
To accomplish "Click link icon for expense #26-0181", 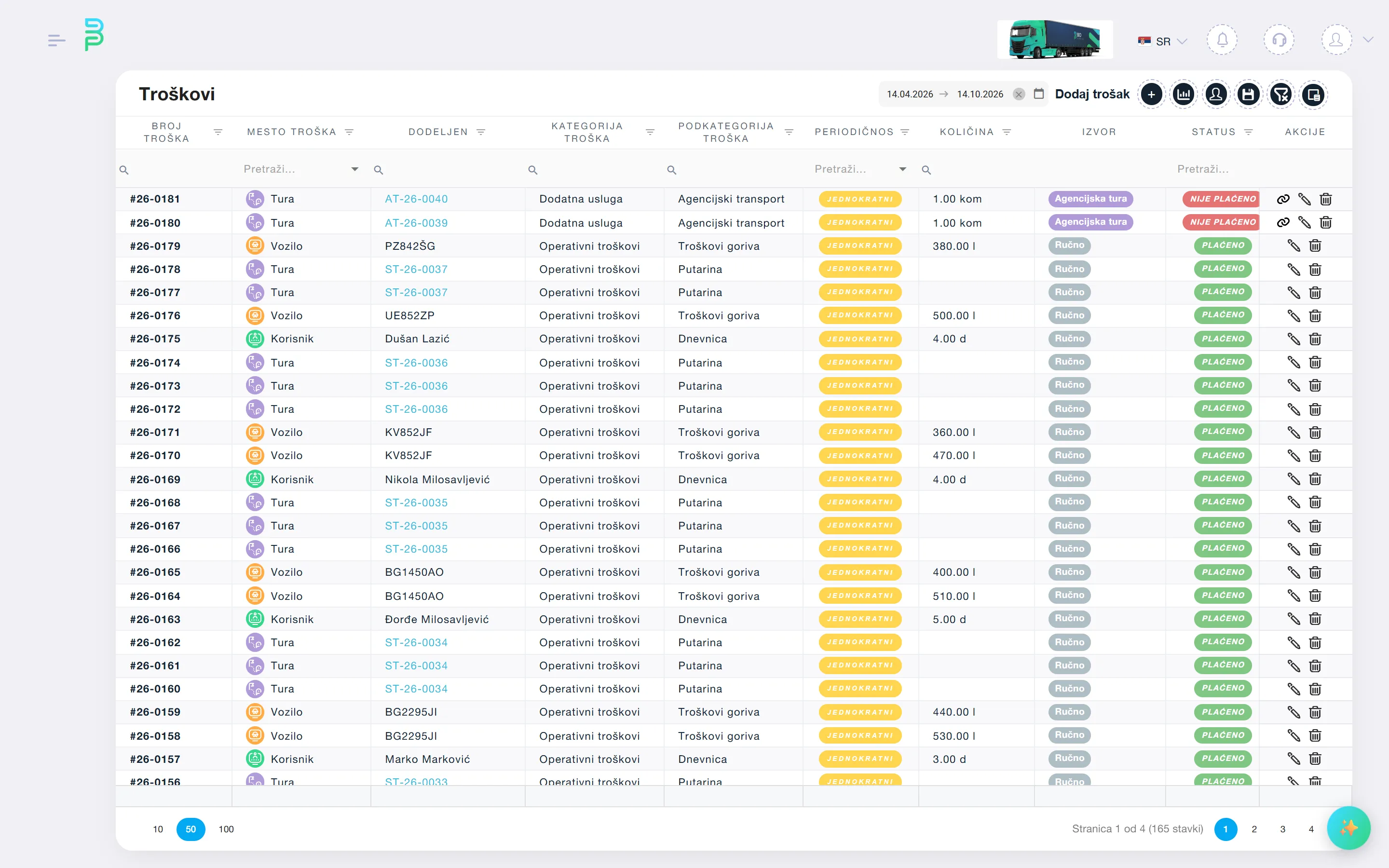I will (1283, 199).
